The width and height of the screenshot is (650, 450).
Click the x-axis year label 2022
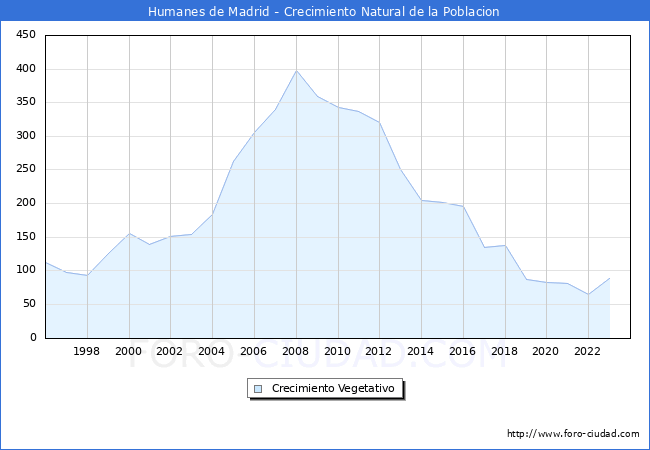(x=587, y=351)
